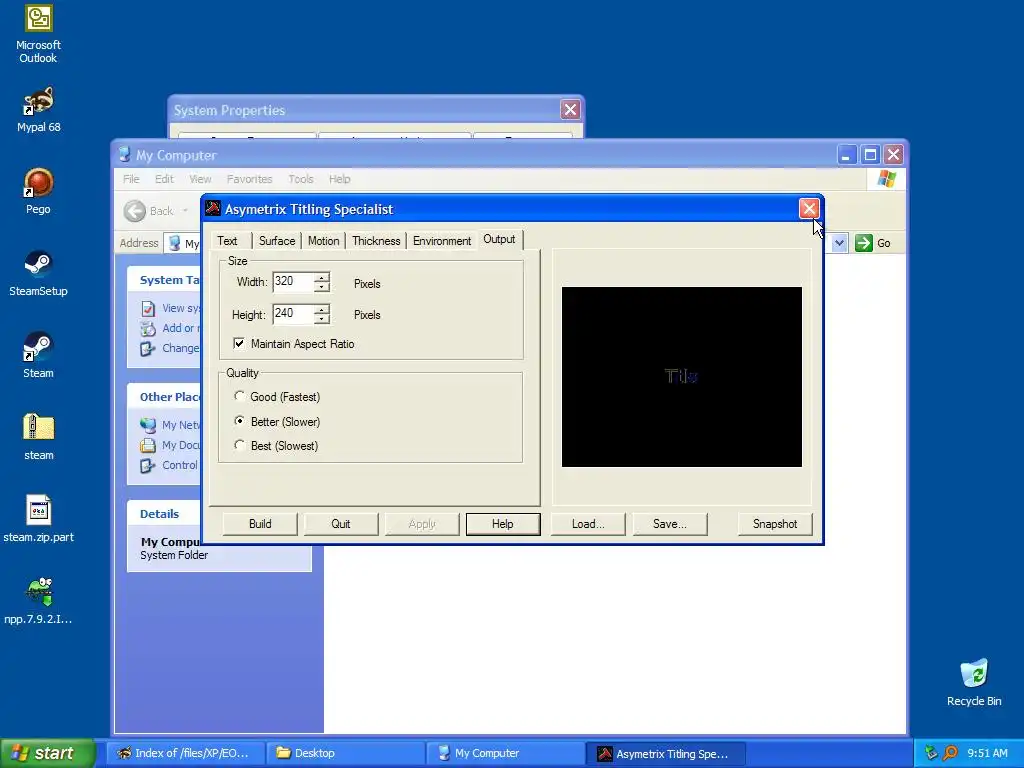
Task: Switch to the Environment tab
Action: coord(441,241)
